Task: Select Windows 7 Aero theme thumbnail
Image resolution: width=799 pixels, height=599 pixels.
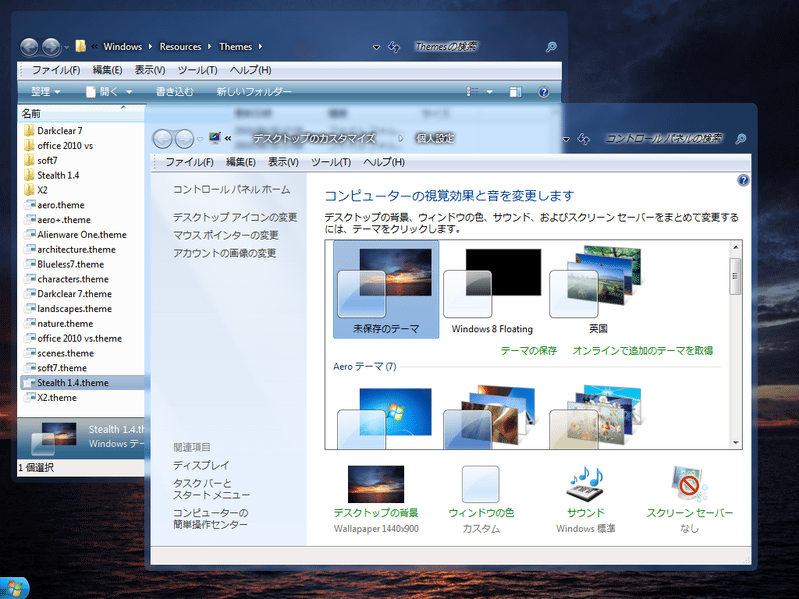Action: (x=386, y=419)
